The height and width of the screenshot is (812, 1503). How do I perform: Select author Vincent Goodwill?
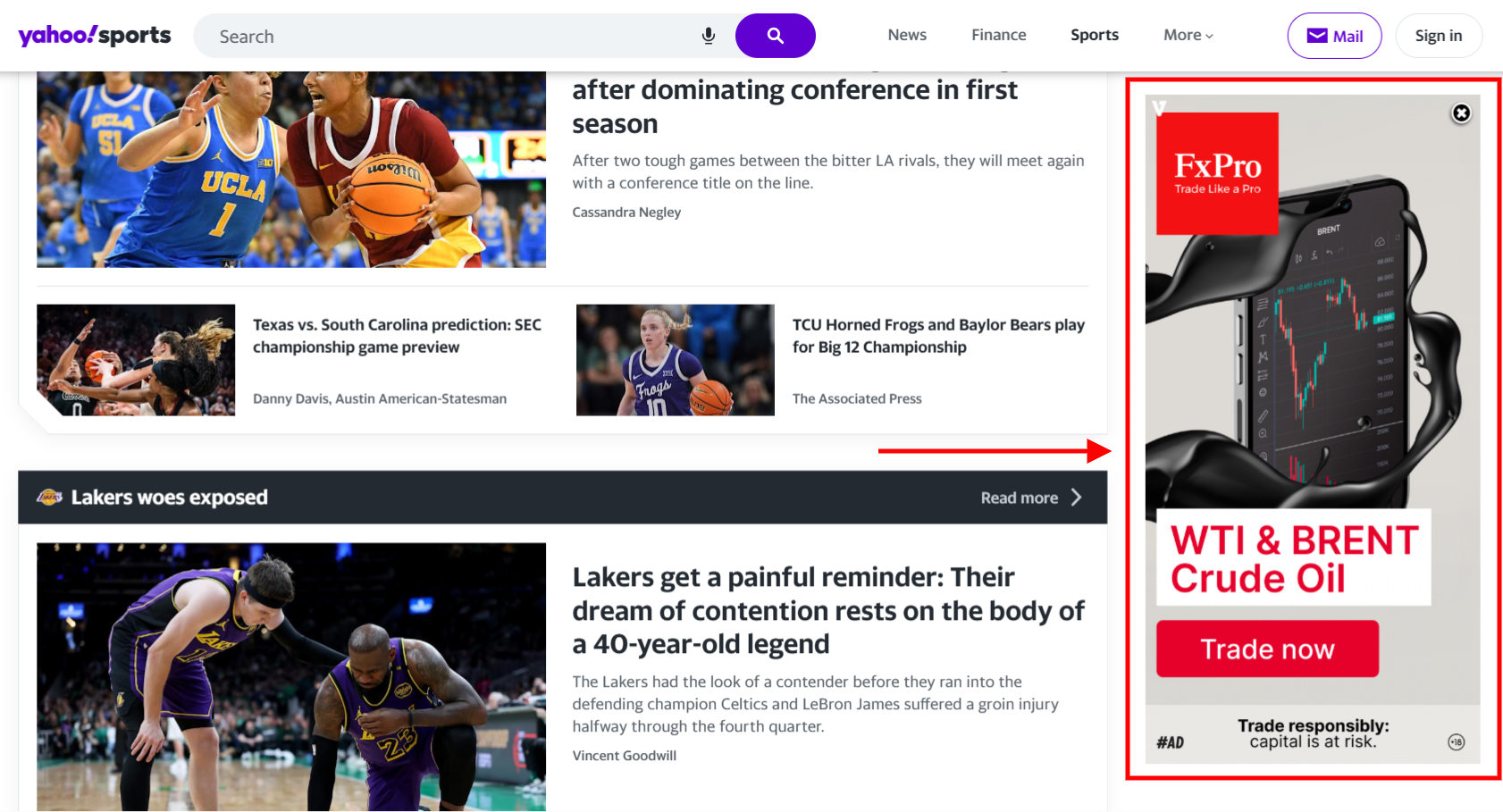[x=625, y=755]
